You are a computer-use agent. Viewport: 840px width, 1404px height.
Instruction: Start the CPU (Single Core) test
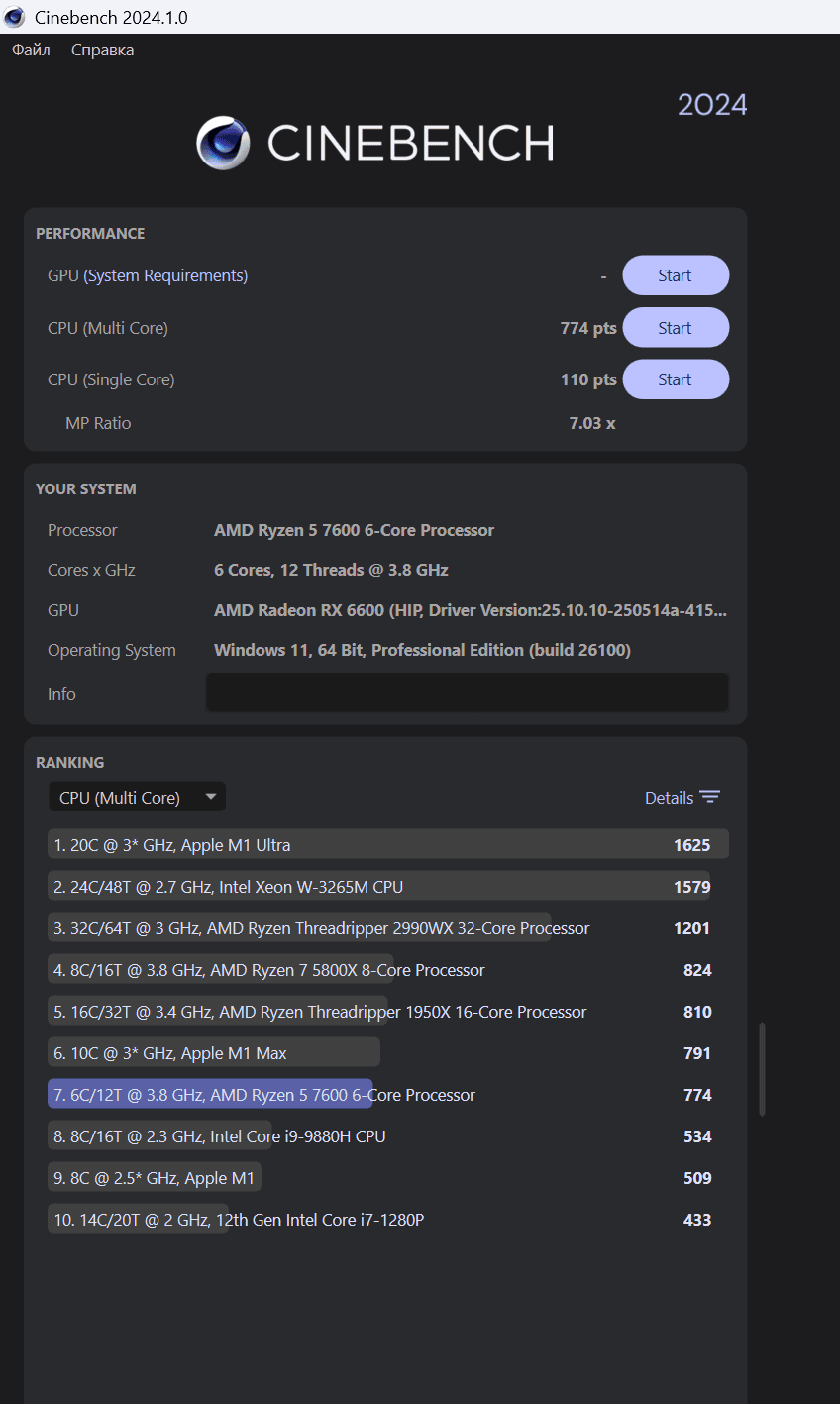tap(676, 379)
